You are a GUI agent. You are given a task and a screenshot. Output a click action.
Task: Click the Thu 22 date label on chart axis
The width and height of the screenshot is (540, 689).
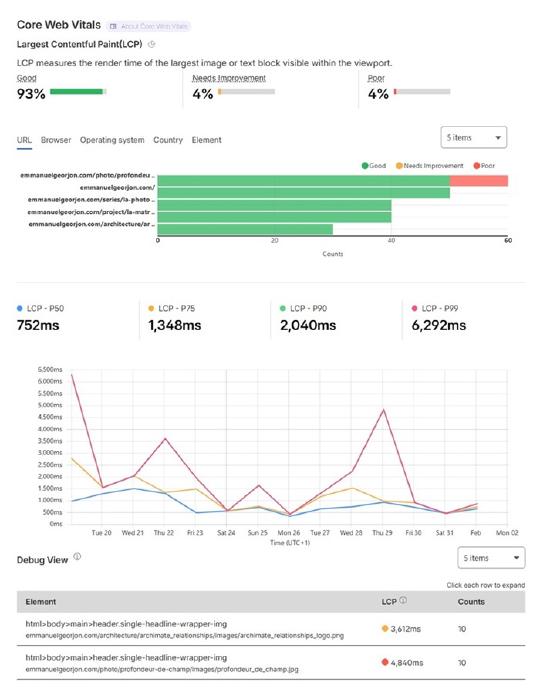click(163, 533)
